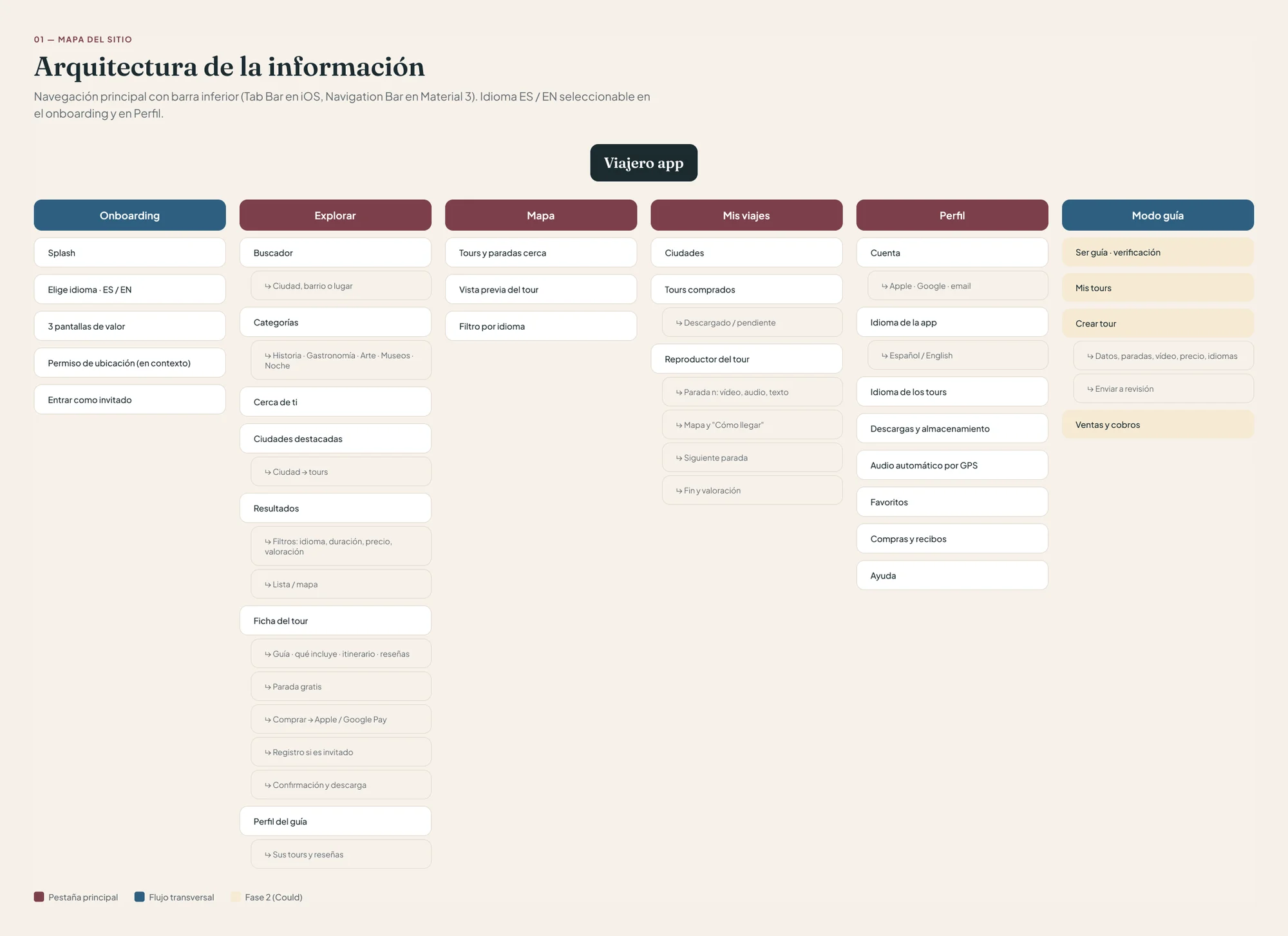Click the 'Entrar como invitado' card
Screen dimensions: 1288x936
(x=129, y=399)
